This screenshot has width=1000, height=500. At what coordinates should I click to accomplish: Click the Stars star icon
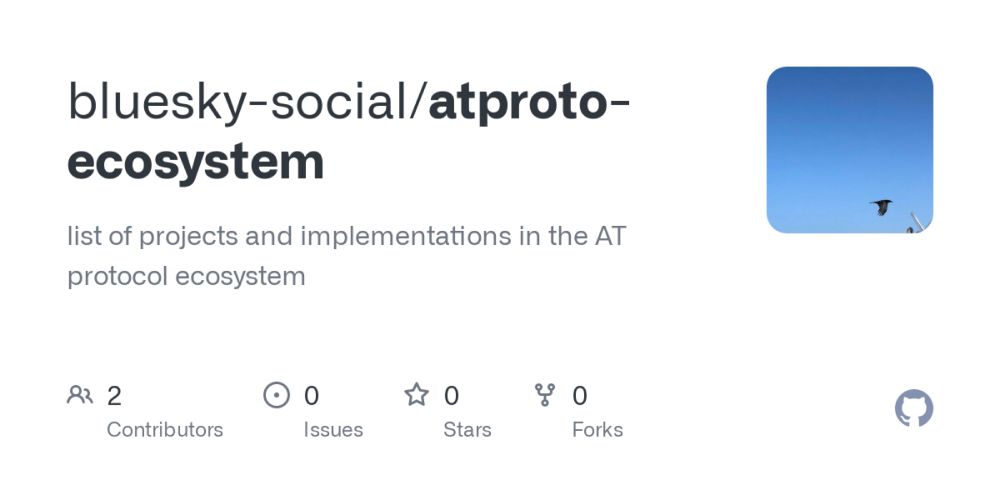click(x=416, y=395)
